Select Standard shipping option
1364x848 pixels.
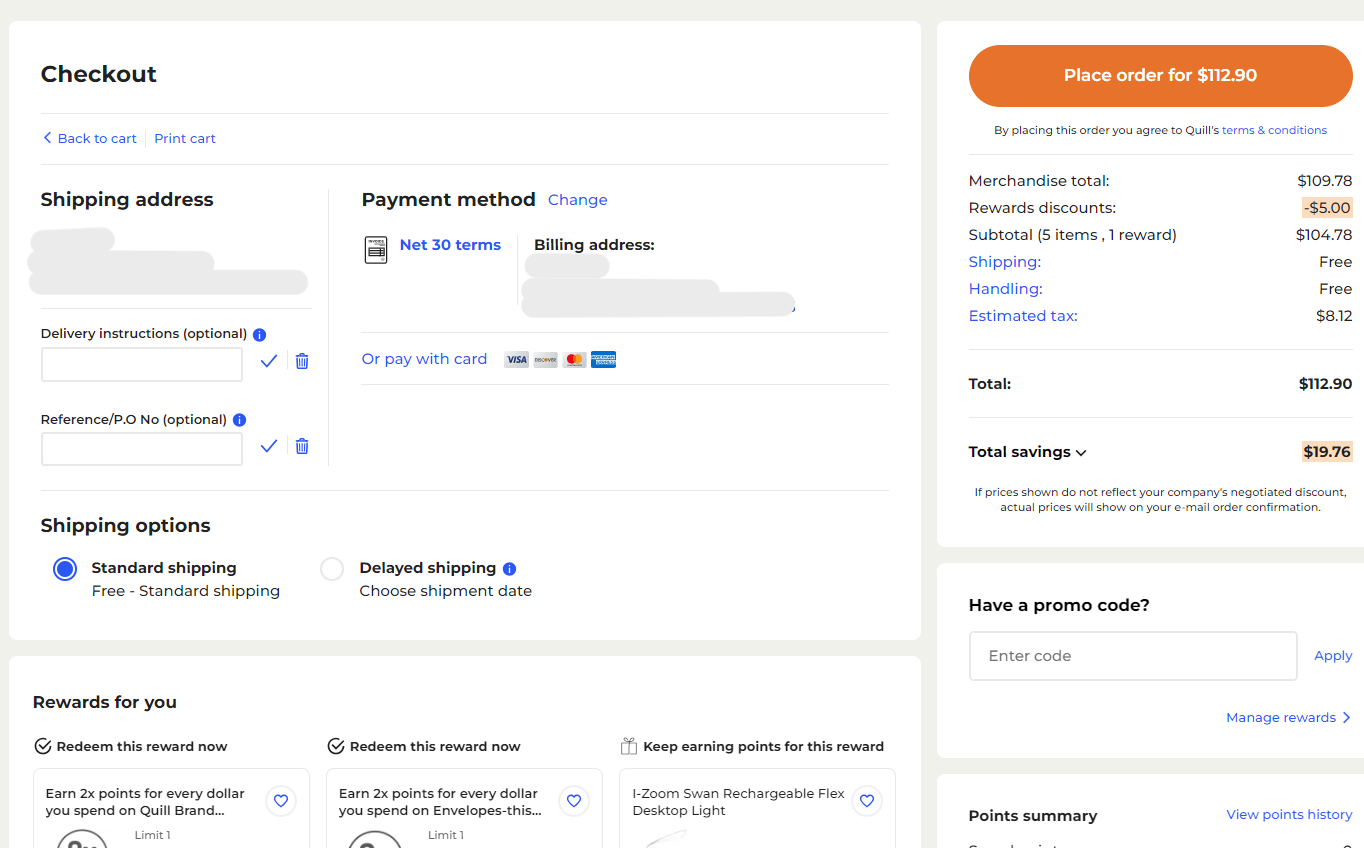(65, 569)
